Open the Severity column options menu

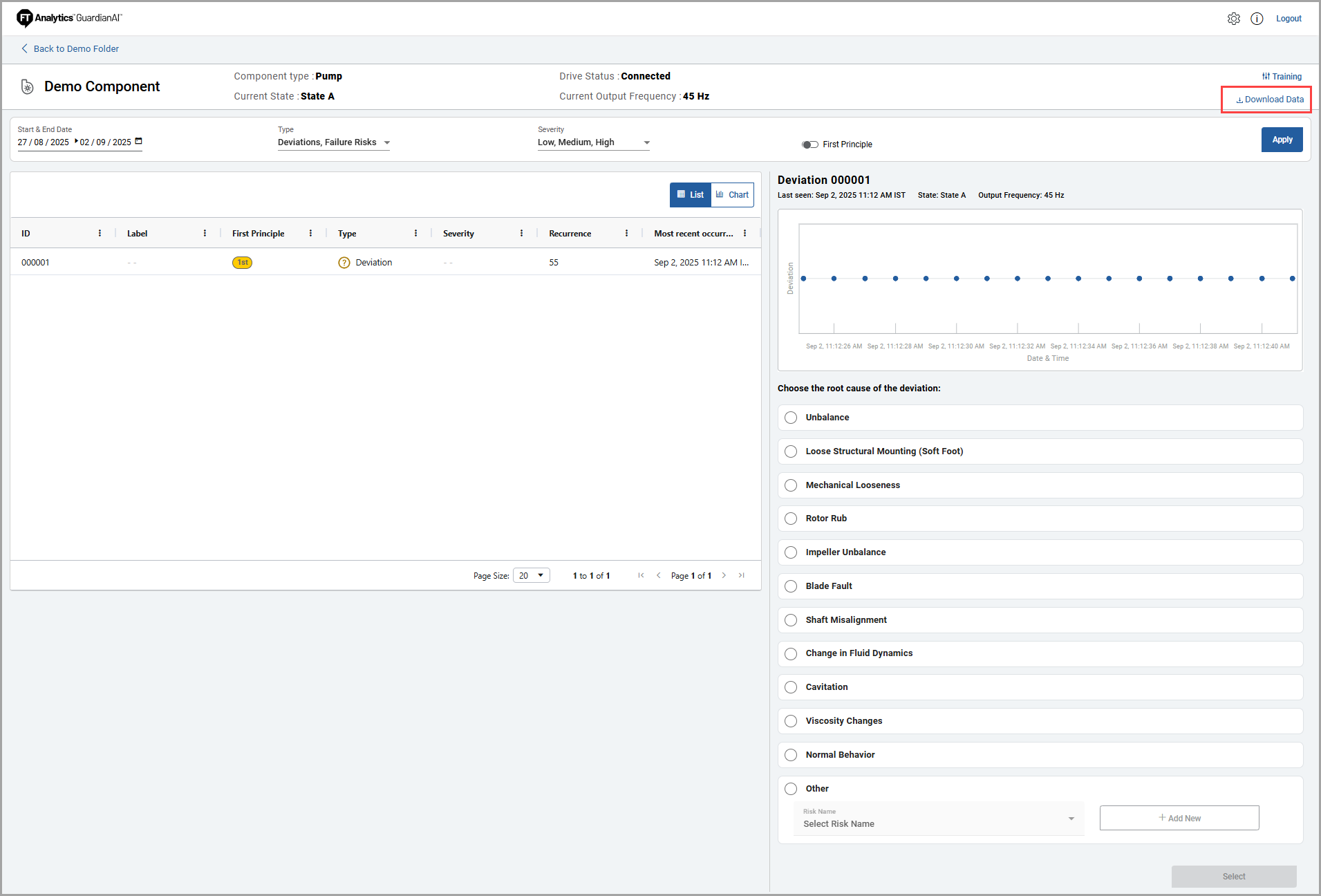pyautogui.click(x=521, y=234)
